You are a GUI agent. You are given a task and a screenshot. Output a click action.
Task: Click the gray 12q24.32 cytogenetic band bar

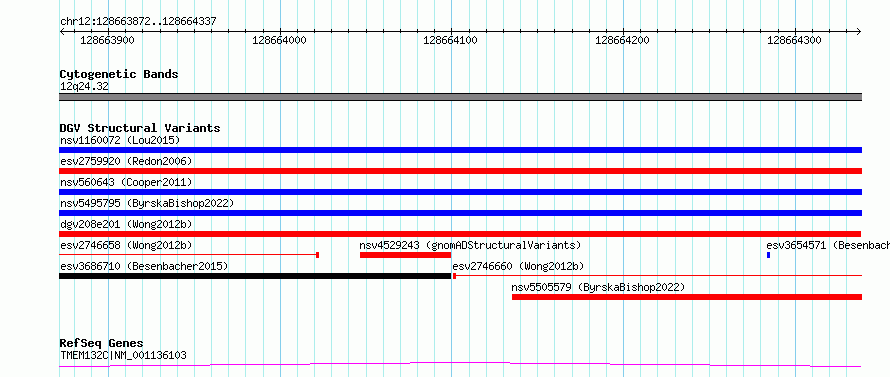pyautogui.click(x=460, y=97)
